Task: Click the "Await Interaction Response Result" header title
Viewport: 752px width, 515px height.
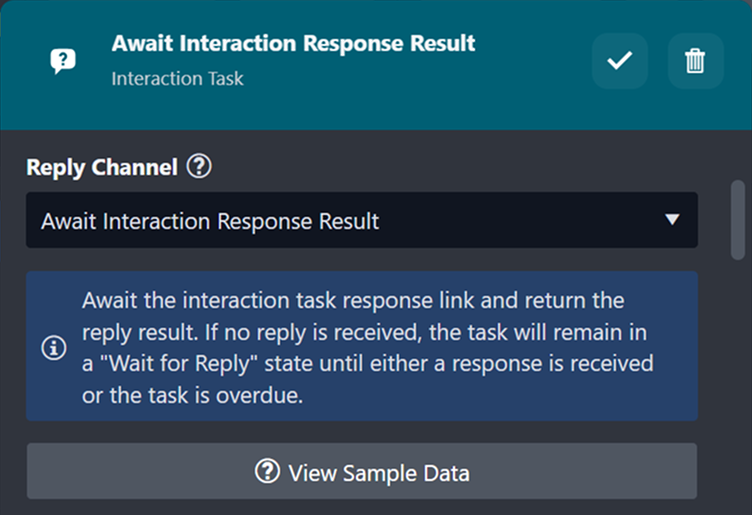Action: pos(293,44)
